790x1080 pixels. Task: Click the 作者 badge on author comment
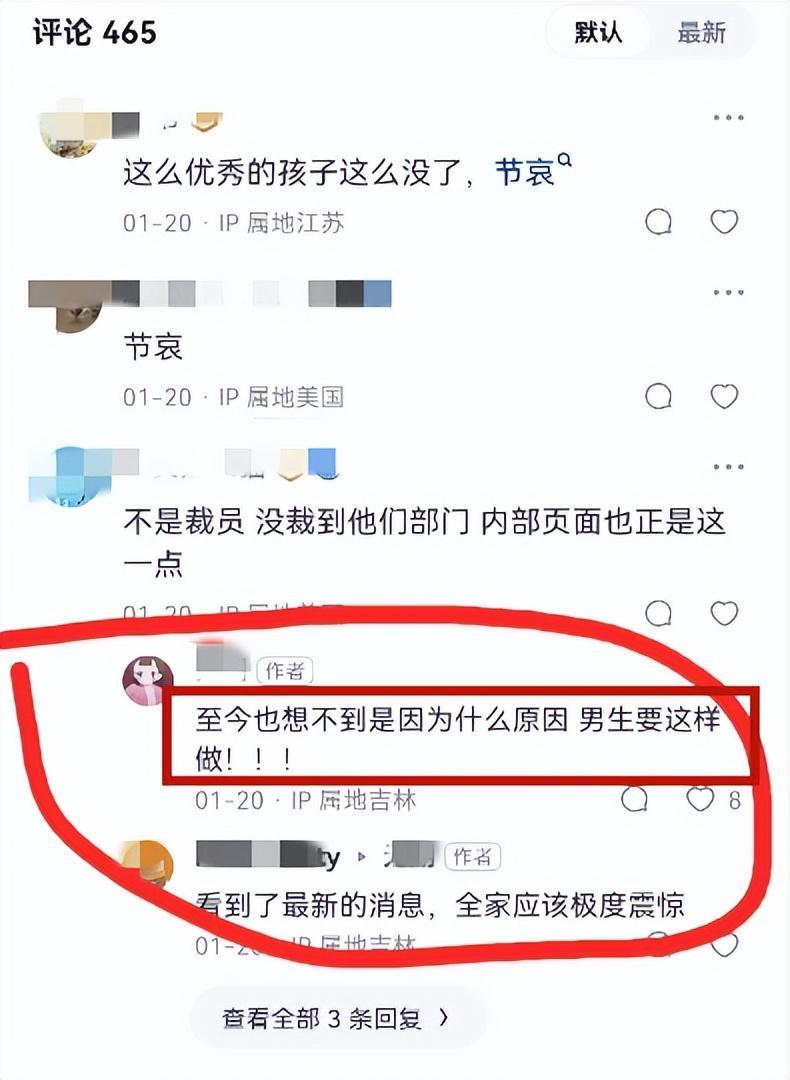click(285, 671)
